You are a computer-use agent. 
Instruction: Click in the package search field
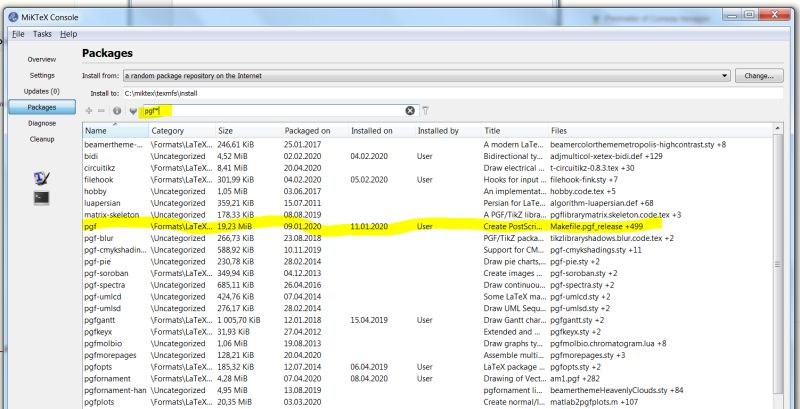[x=281, y=111]
